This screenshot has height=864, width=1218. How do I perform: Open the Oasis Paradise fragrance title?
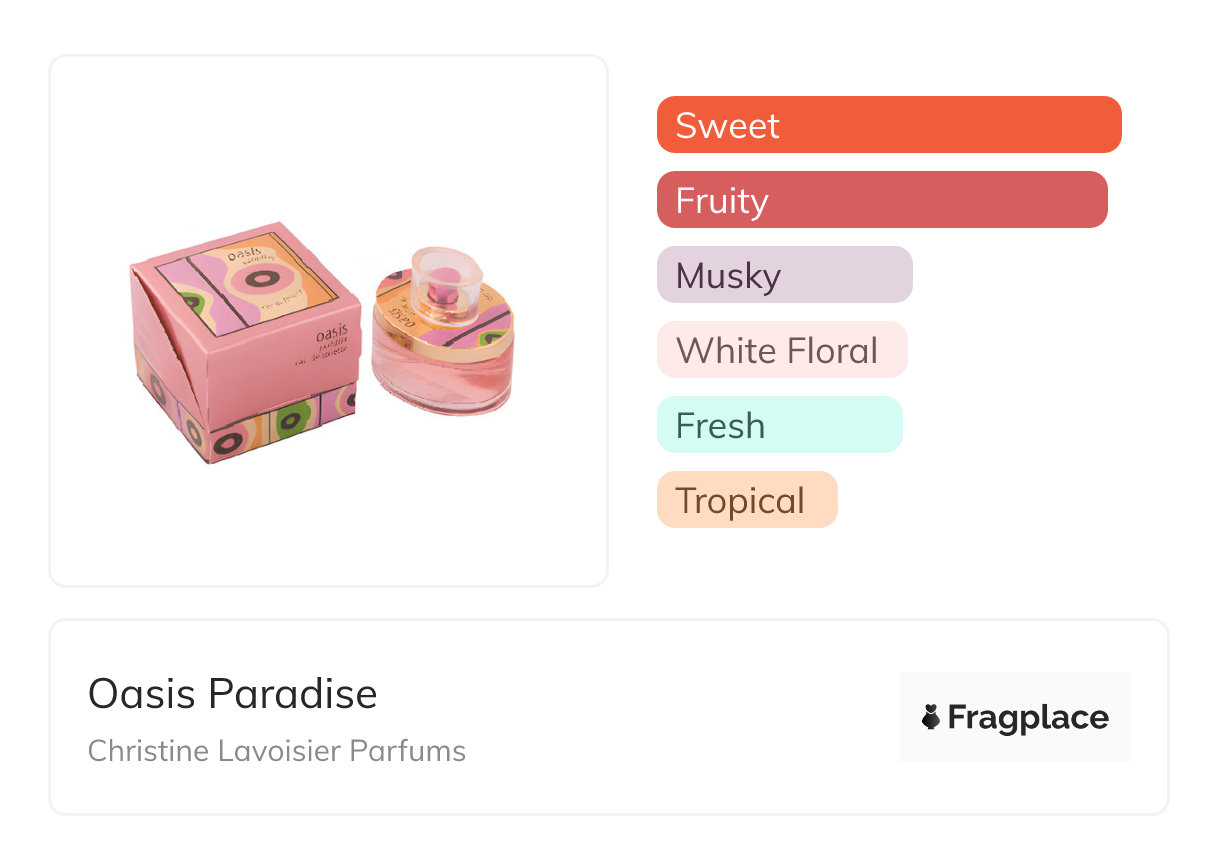pos(233,694)
